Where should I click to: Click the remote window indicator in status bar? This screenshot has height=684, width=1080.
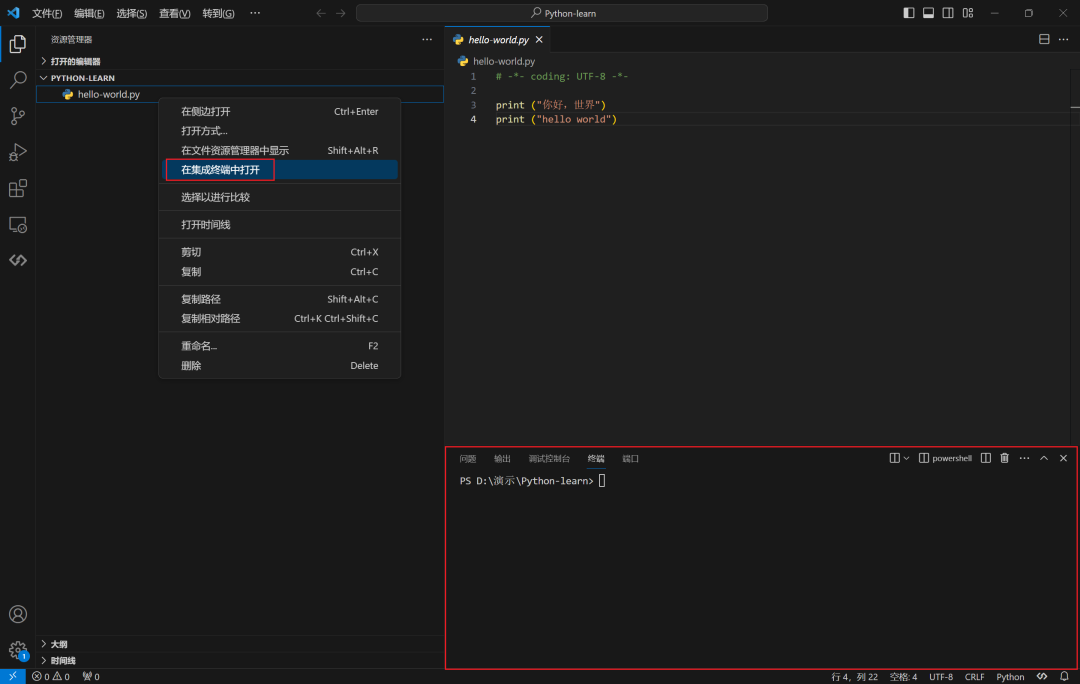(12, 676)
